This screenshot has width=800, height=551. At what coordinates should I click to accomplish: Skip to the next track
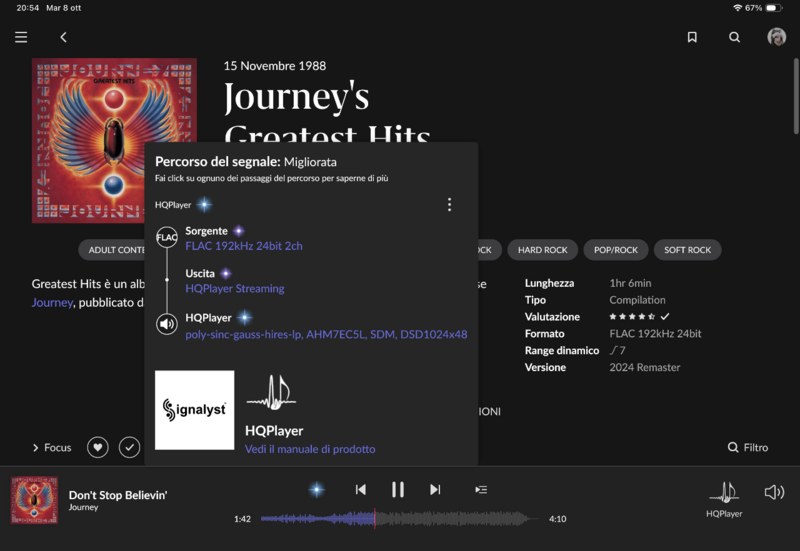click(x=435, y=489)
